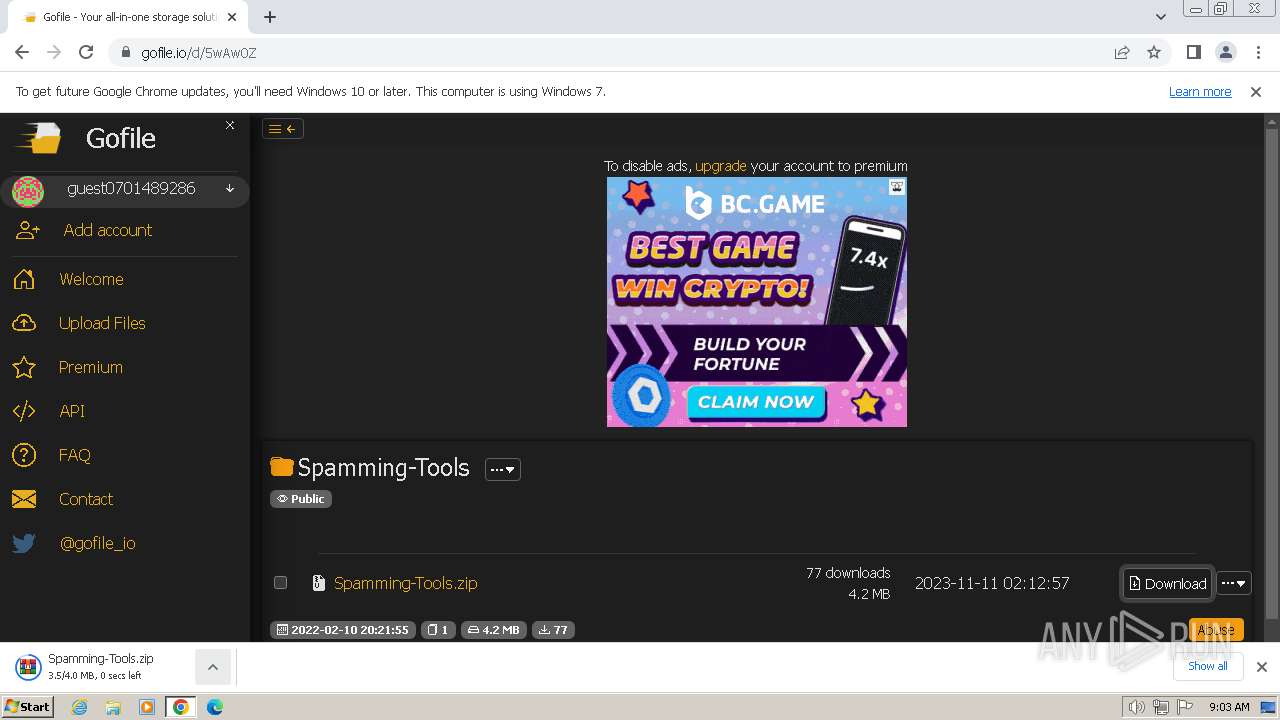Viewport: 1280px width, 720px height.
Task: Open a new browser tab
Action: click(x=270, y=16)
